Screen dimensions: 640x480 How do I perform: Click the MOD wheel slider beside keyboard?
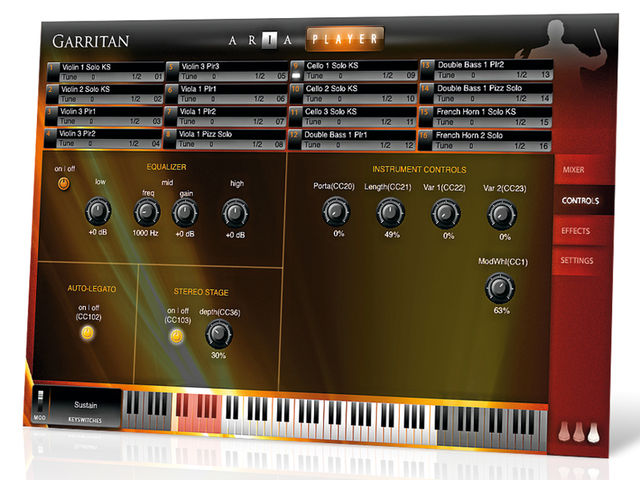pyautogui.click(x=40, y=401)
